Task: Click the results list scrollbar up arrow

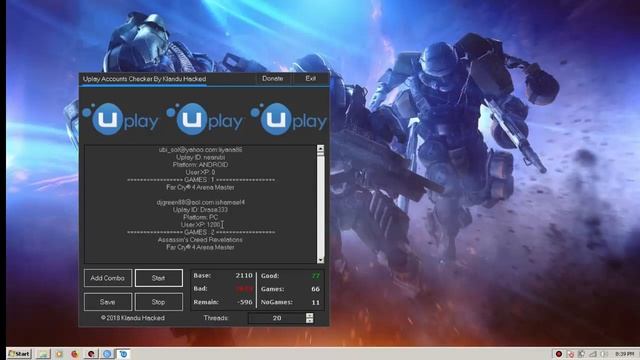Action: point(320,149)
